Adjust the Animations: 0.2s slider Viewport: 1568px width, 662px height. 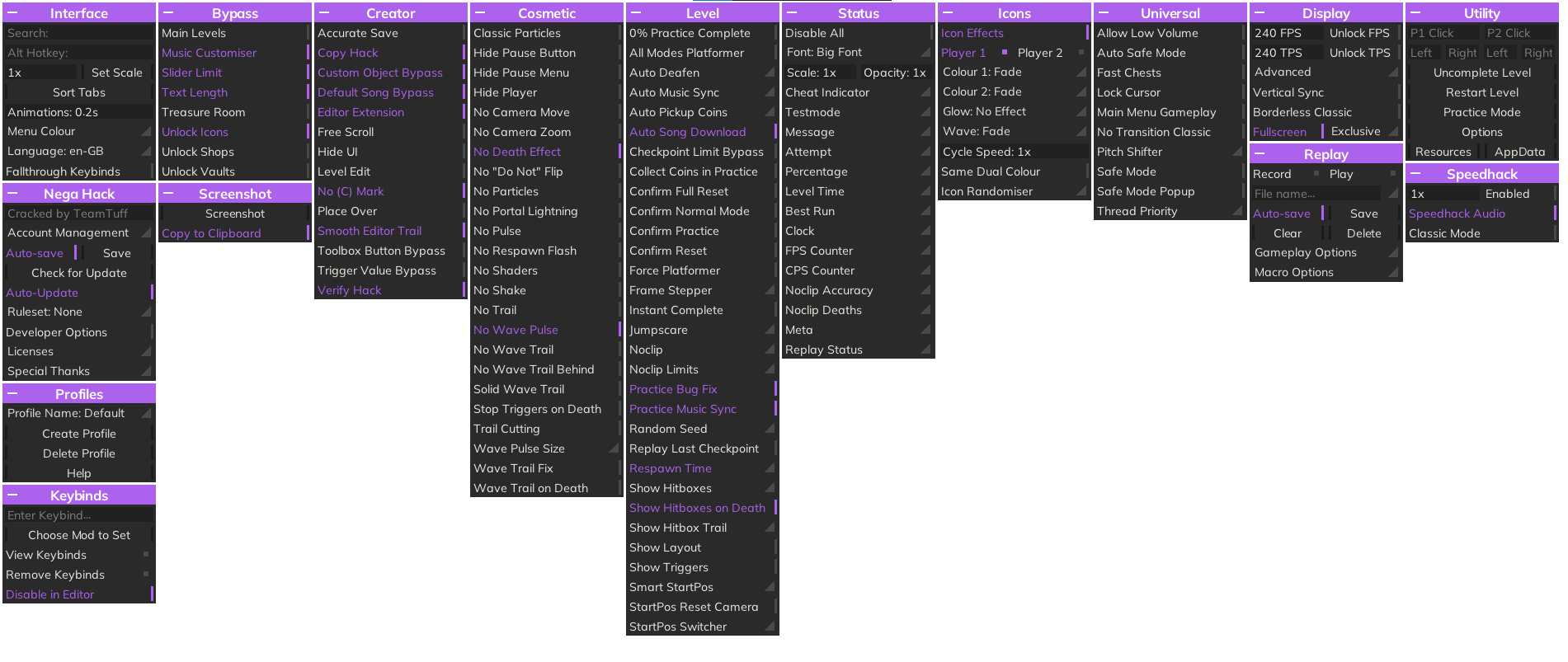point(79,112)
